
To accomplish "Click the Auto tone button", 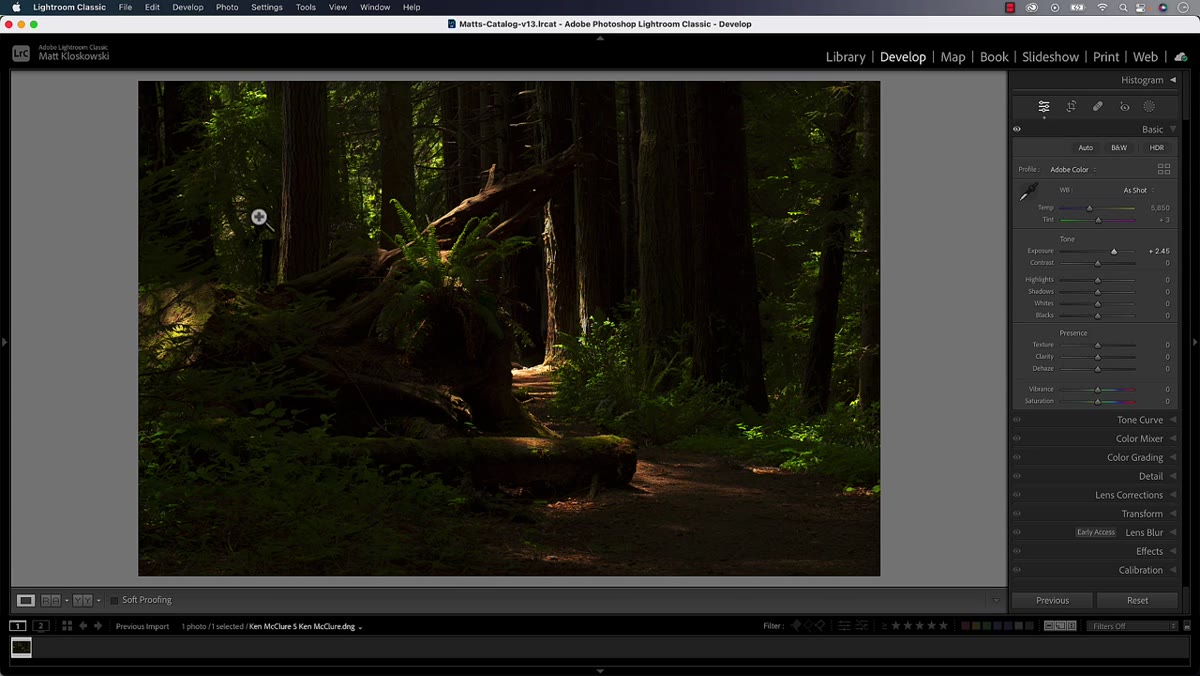I will [1085, 148].
